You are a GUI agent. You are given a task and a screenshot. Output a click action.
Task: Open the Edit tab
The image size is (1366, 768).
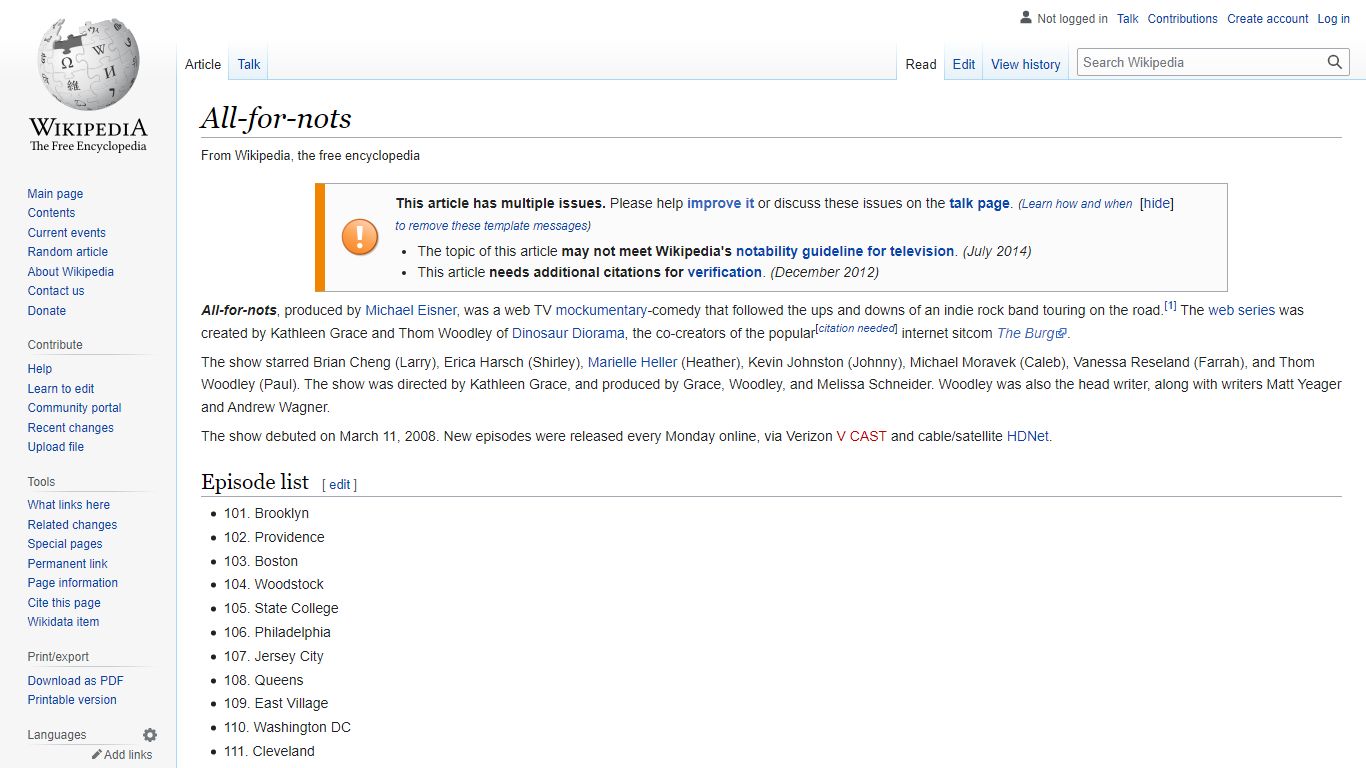[x=964, y=64]
